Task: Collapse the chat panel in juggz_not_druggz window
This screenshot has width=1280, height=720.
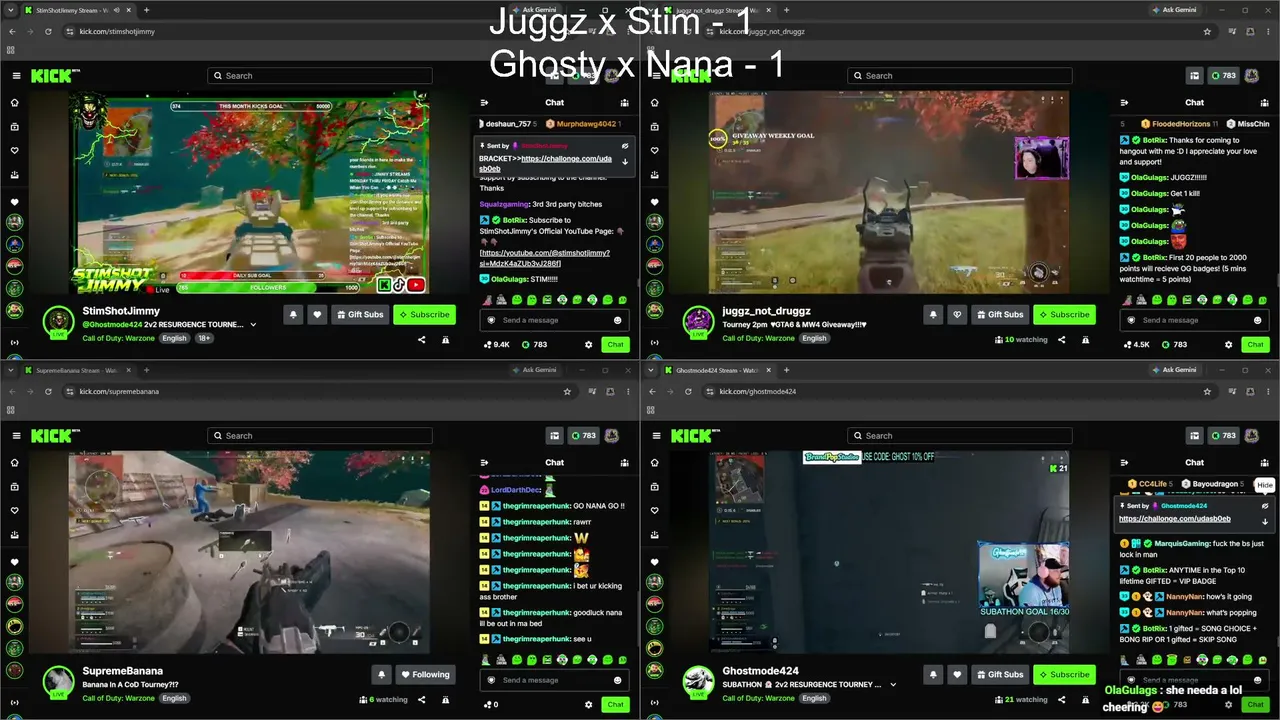Action: pyautogui.click(x=1124, y=102)
